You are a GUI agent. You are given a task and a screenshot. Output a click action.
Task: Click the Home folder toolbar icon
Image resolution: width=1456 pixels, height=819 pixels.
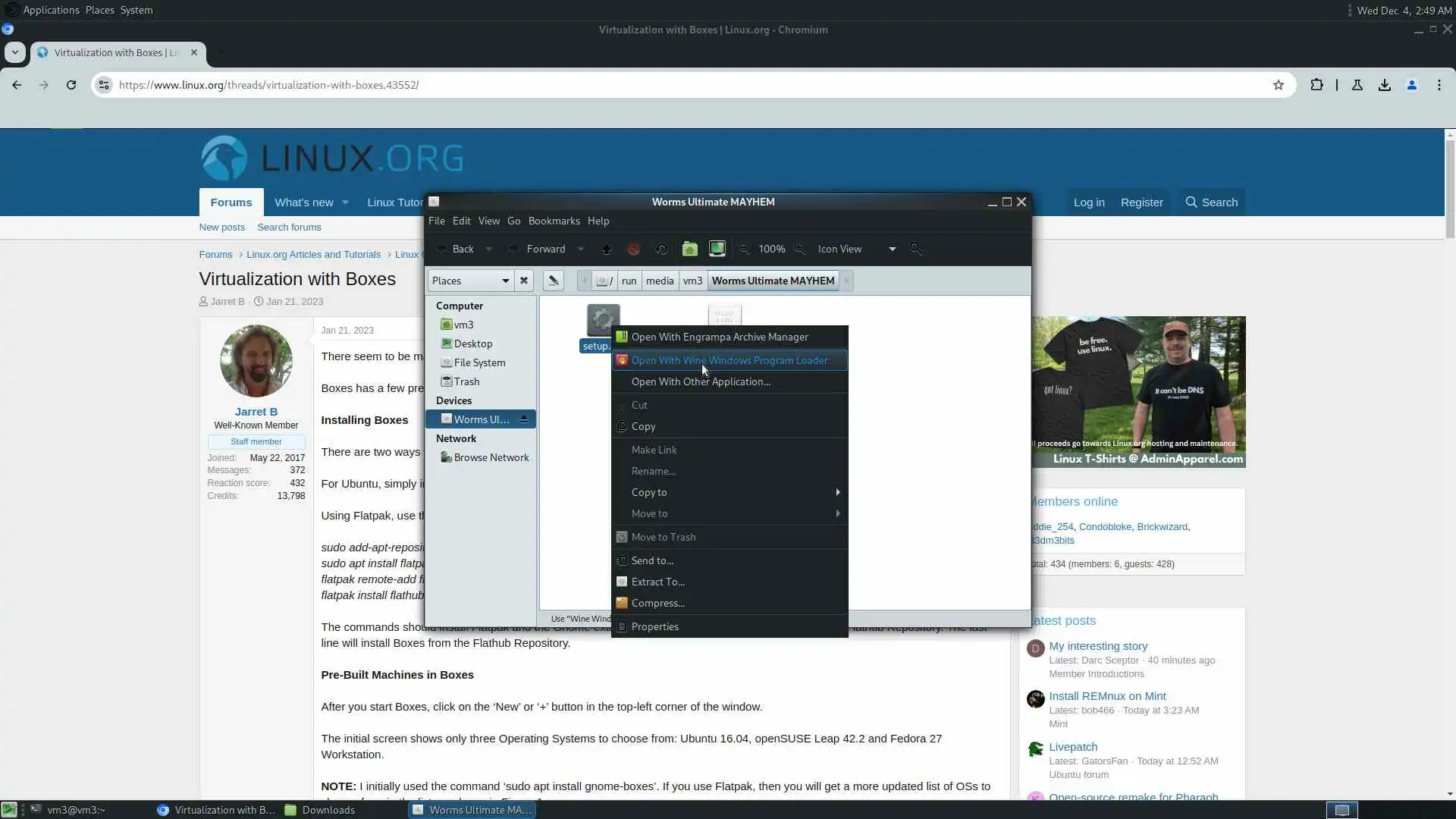(689, 249)
